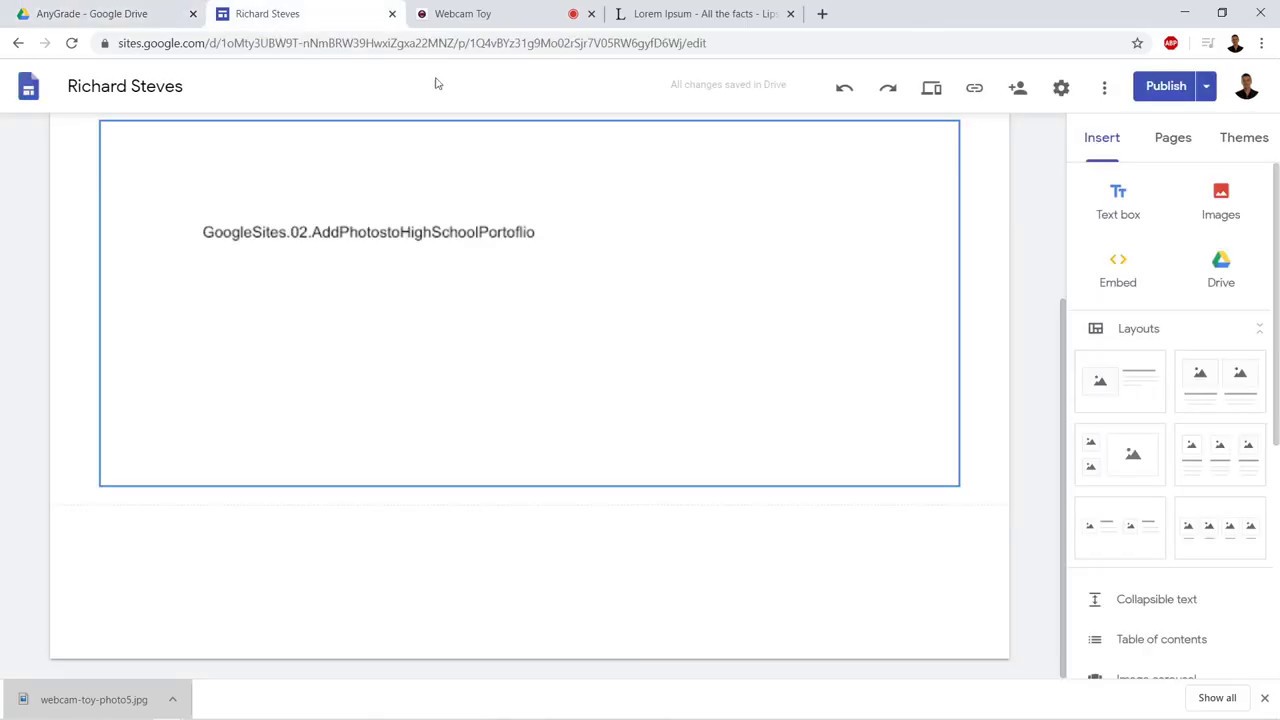Choose the single image with text layout
Screen dimensions: 1280x720
1120,381
